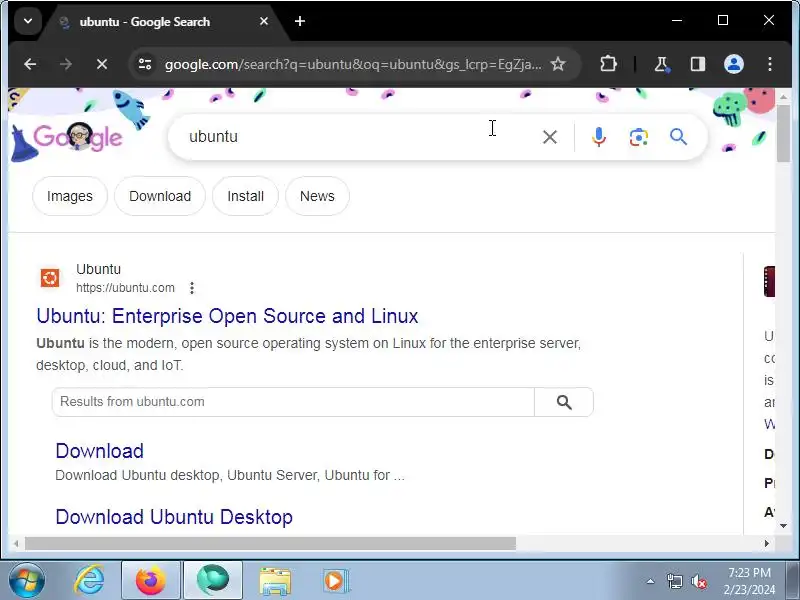
Task: Go back to the previous page
Action: coord(30,64)
